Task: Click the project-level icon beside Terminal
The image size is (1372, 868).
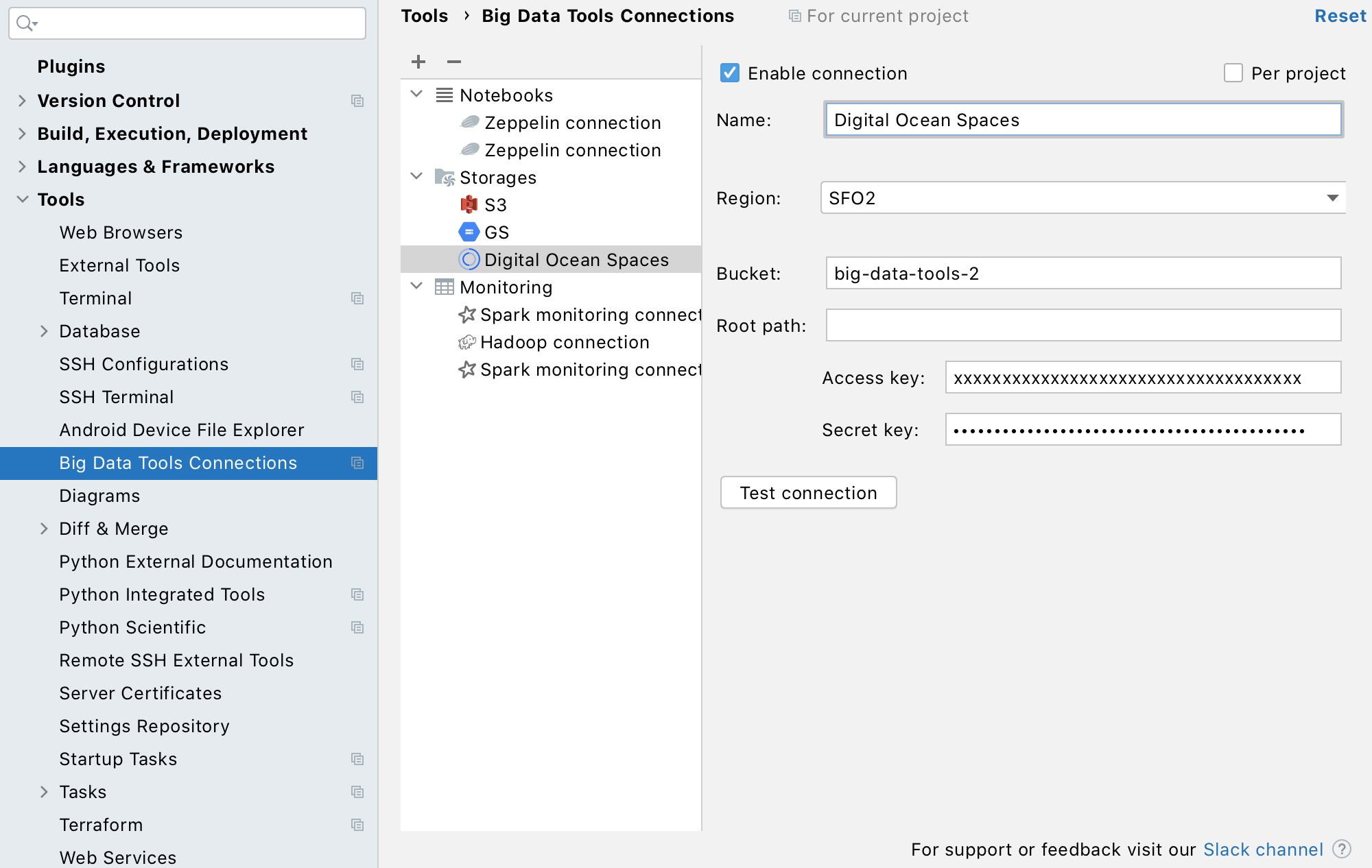Action: [x=357, y=298]
